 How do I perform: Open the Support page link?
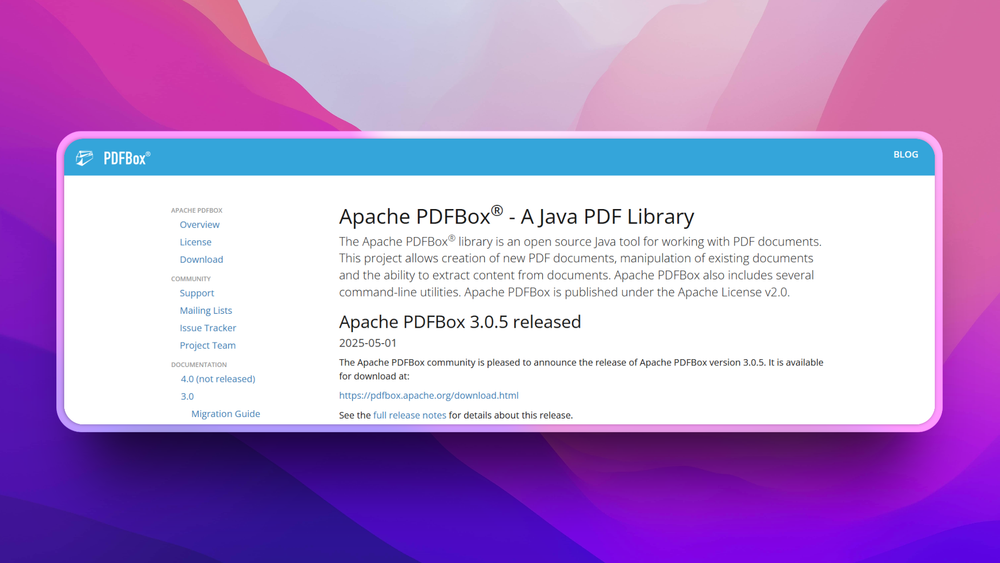[x=196, y=293]
